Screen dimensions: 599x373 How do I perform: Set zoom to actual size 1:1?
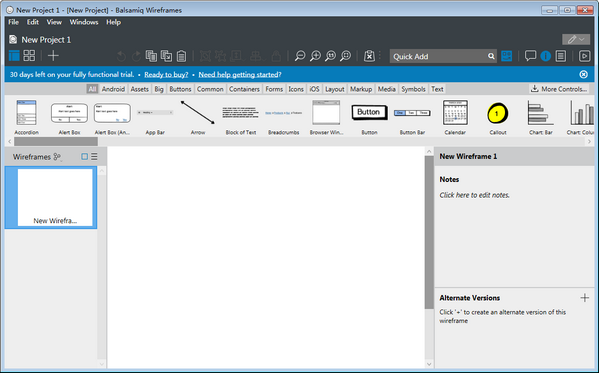[330, 56]
